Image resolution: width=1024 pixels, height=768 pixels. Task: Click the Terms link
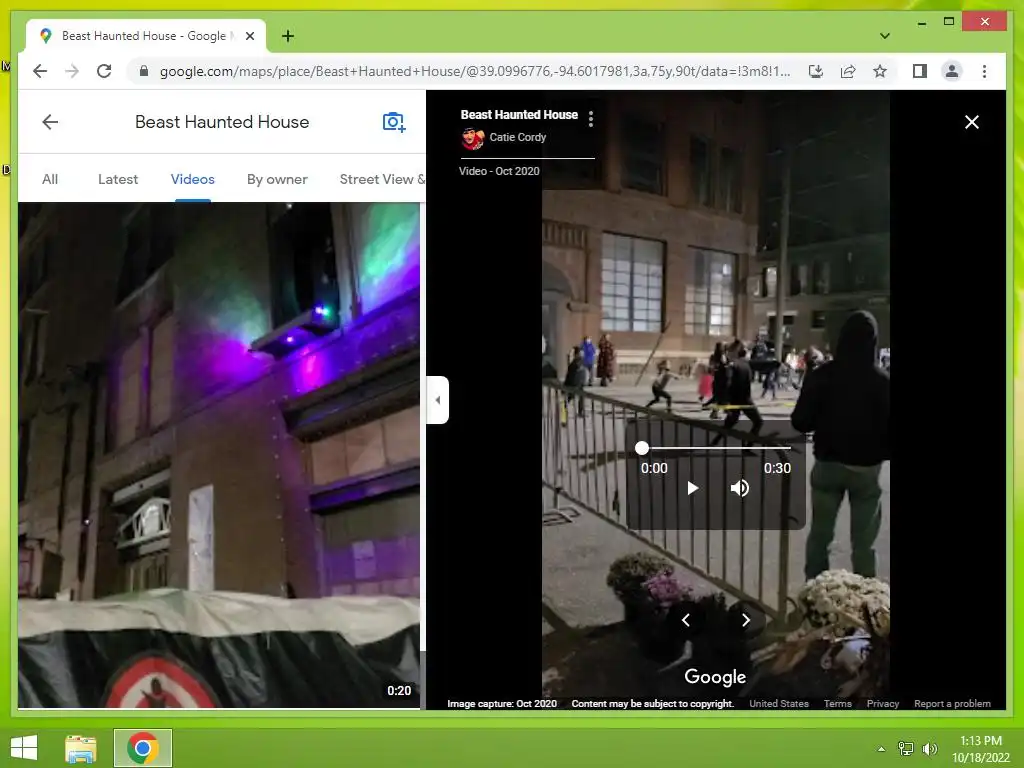pos(837,703)
